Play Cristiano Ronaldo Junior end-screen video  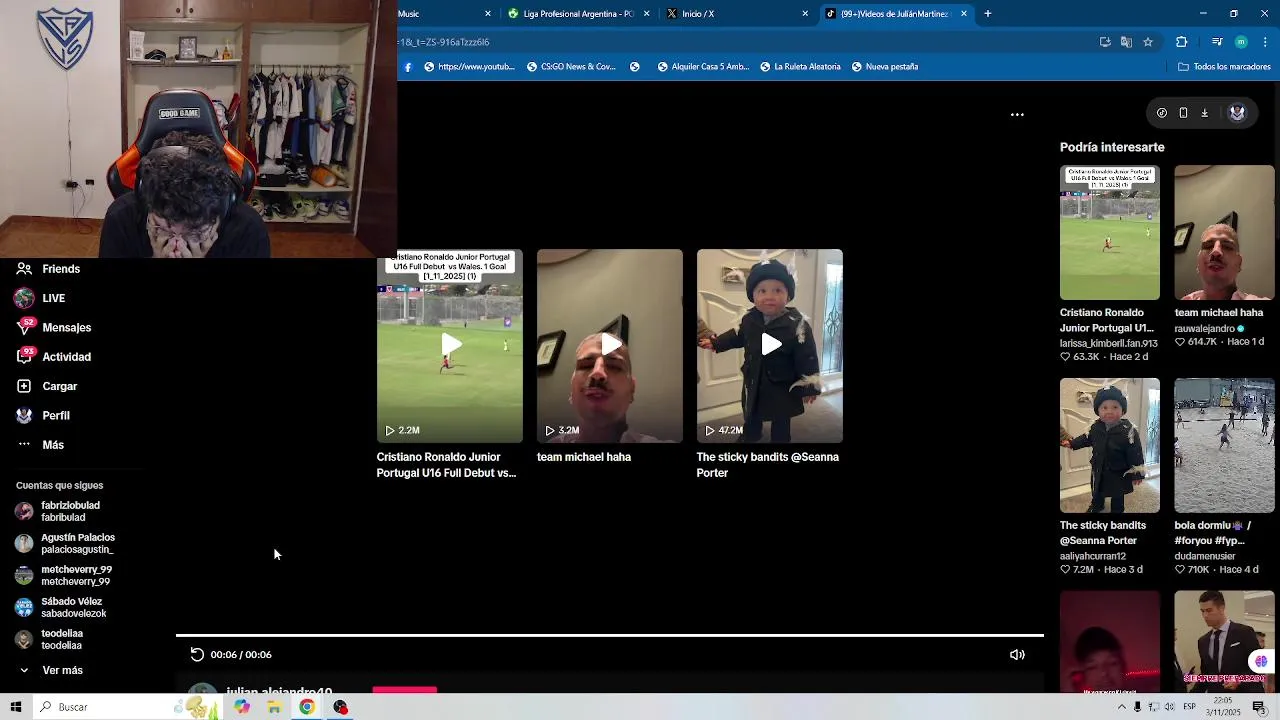[x=449, y=345]
